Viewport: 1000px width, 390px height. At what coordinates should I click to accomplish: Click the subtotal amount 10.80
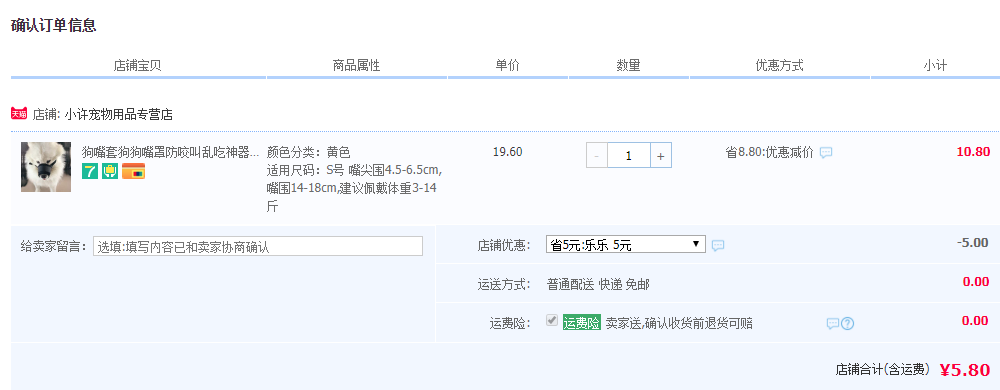973,152
